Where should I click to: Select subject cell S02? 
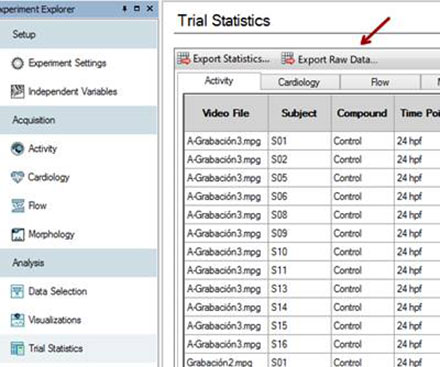pos(299,159)
